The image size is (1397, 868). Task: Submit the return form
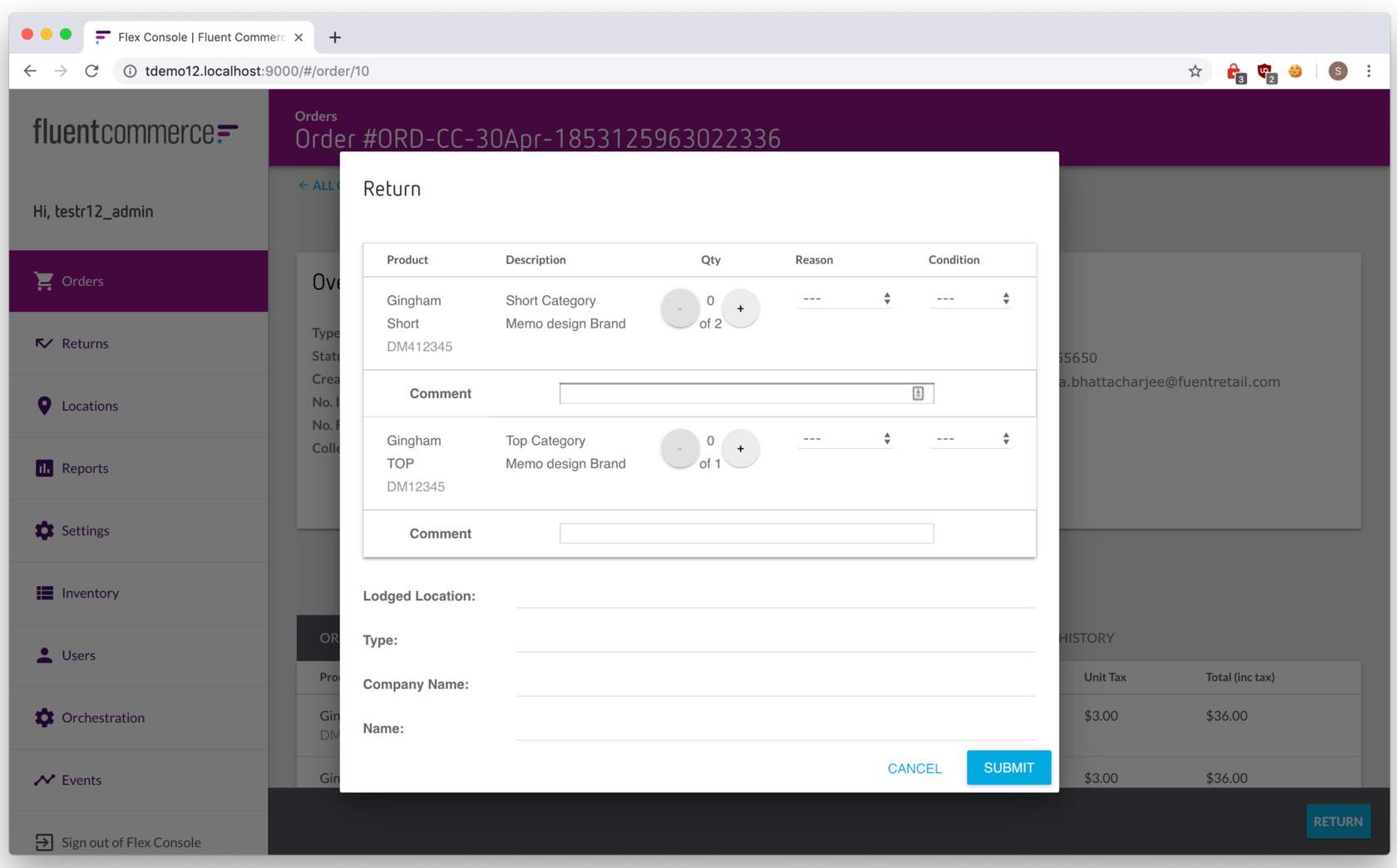click(x=1008, y=767)
